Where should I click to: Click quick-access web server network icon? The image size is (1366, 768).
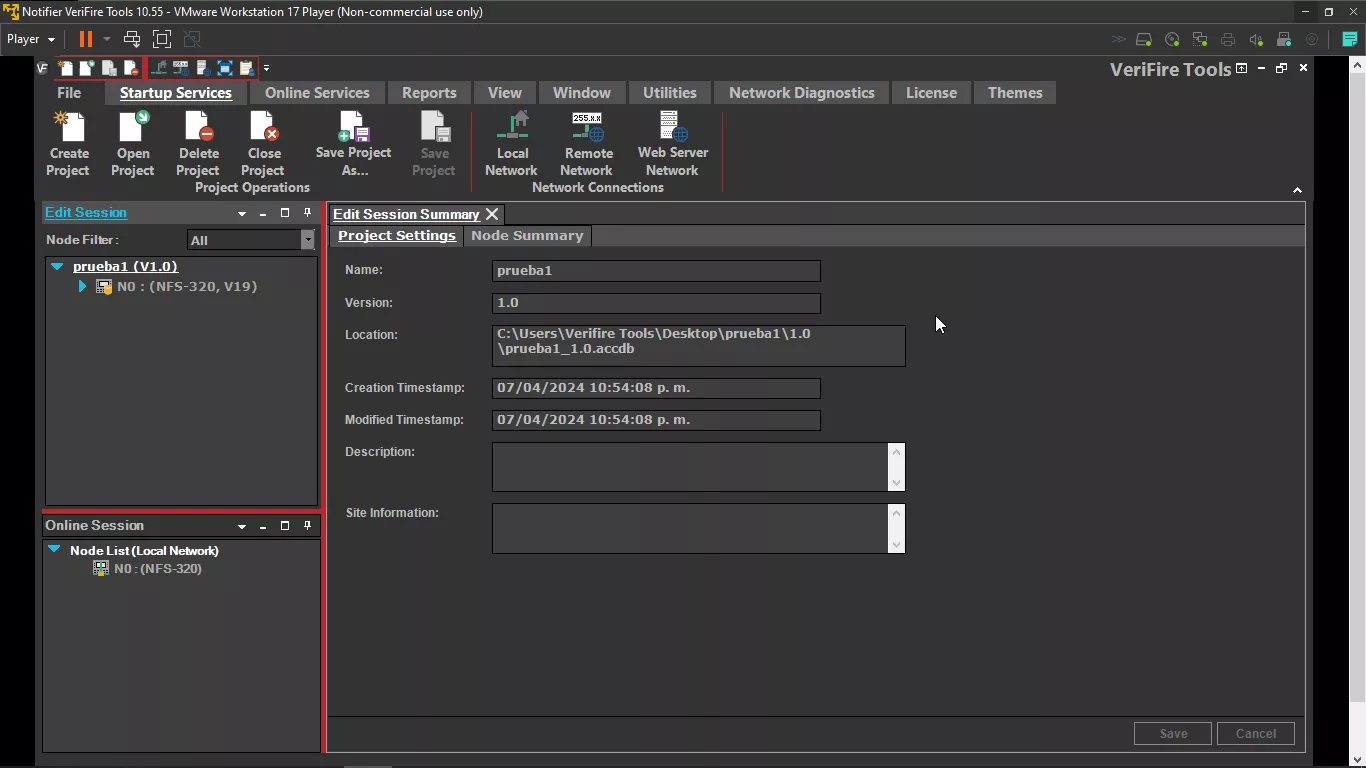(203, 68)
